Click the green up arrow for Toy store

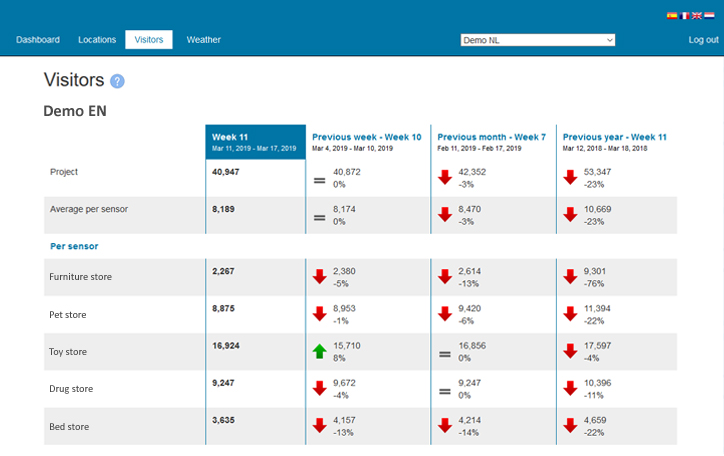[x=320, y=351]
